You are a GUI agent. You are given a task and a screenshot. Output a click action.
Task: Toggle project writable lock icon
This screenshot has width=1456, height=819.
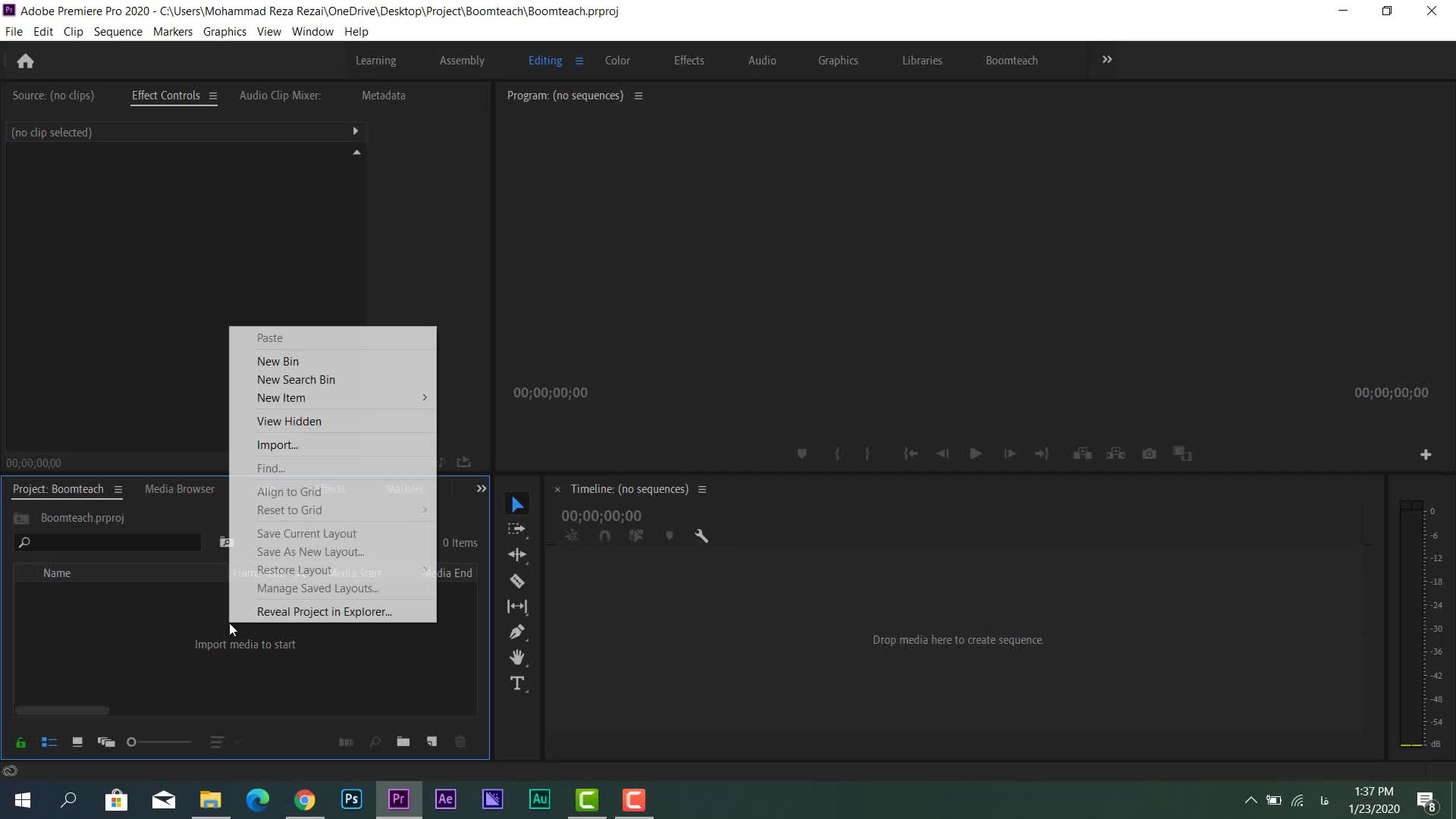pyautogui.click(x=21, y=742)
